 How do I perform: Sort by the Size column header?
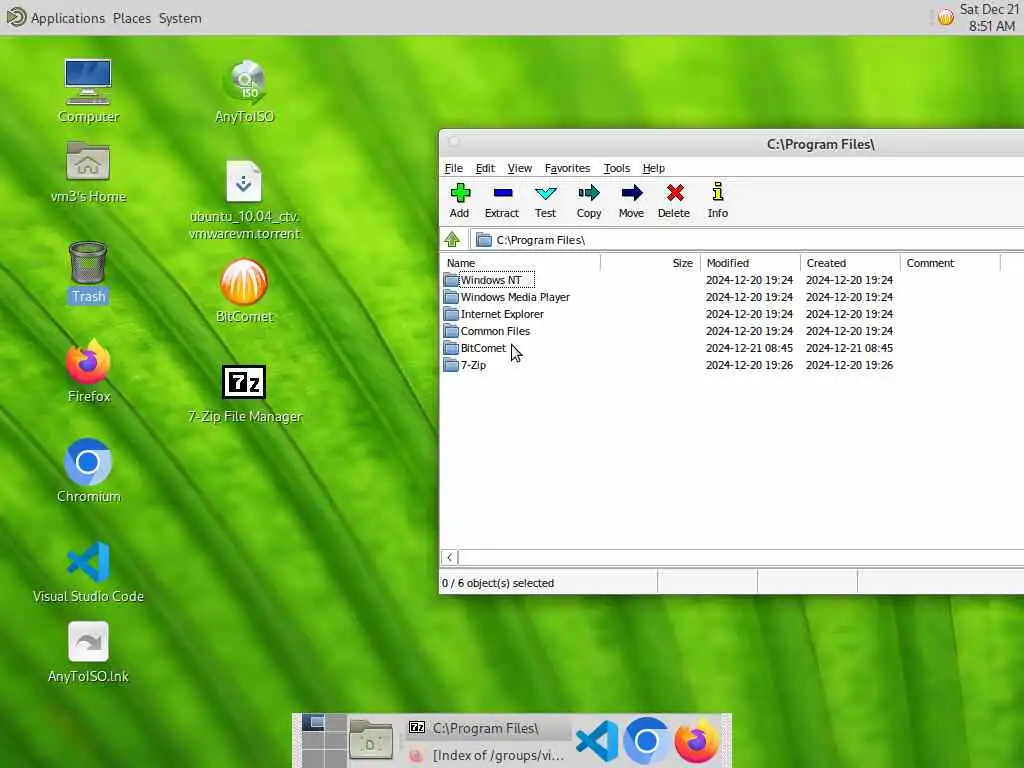[x=650, y=263]
